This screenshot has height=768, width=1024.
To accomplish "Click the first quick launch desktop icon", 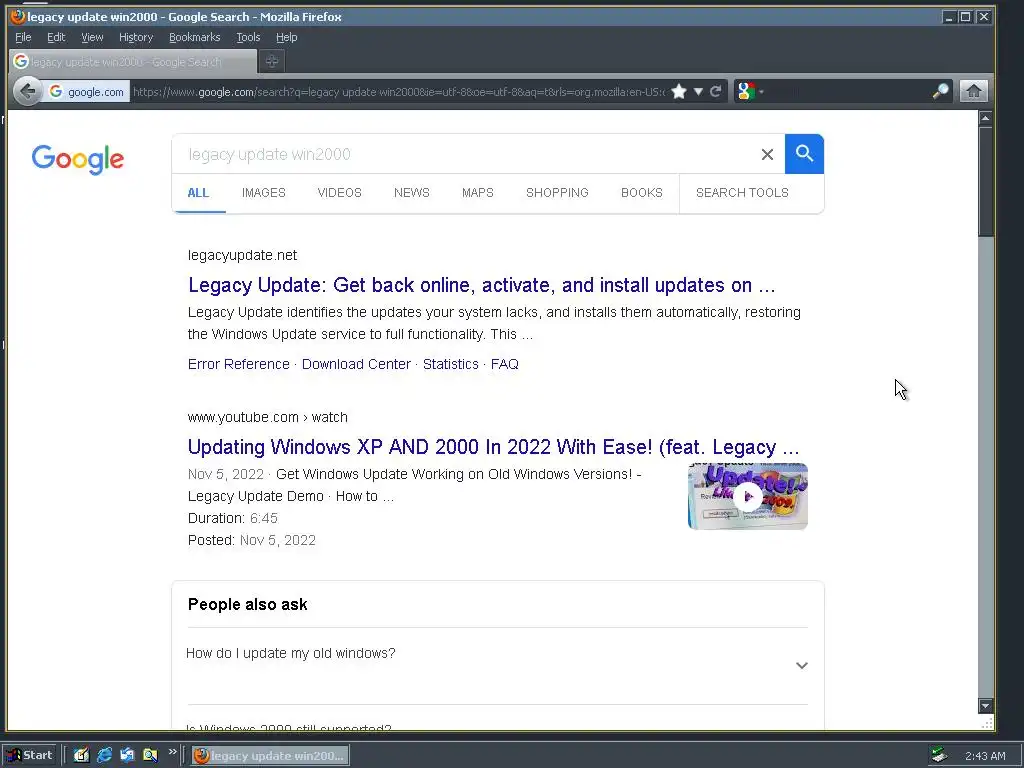I will [82, 756].
